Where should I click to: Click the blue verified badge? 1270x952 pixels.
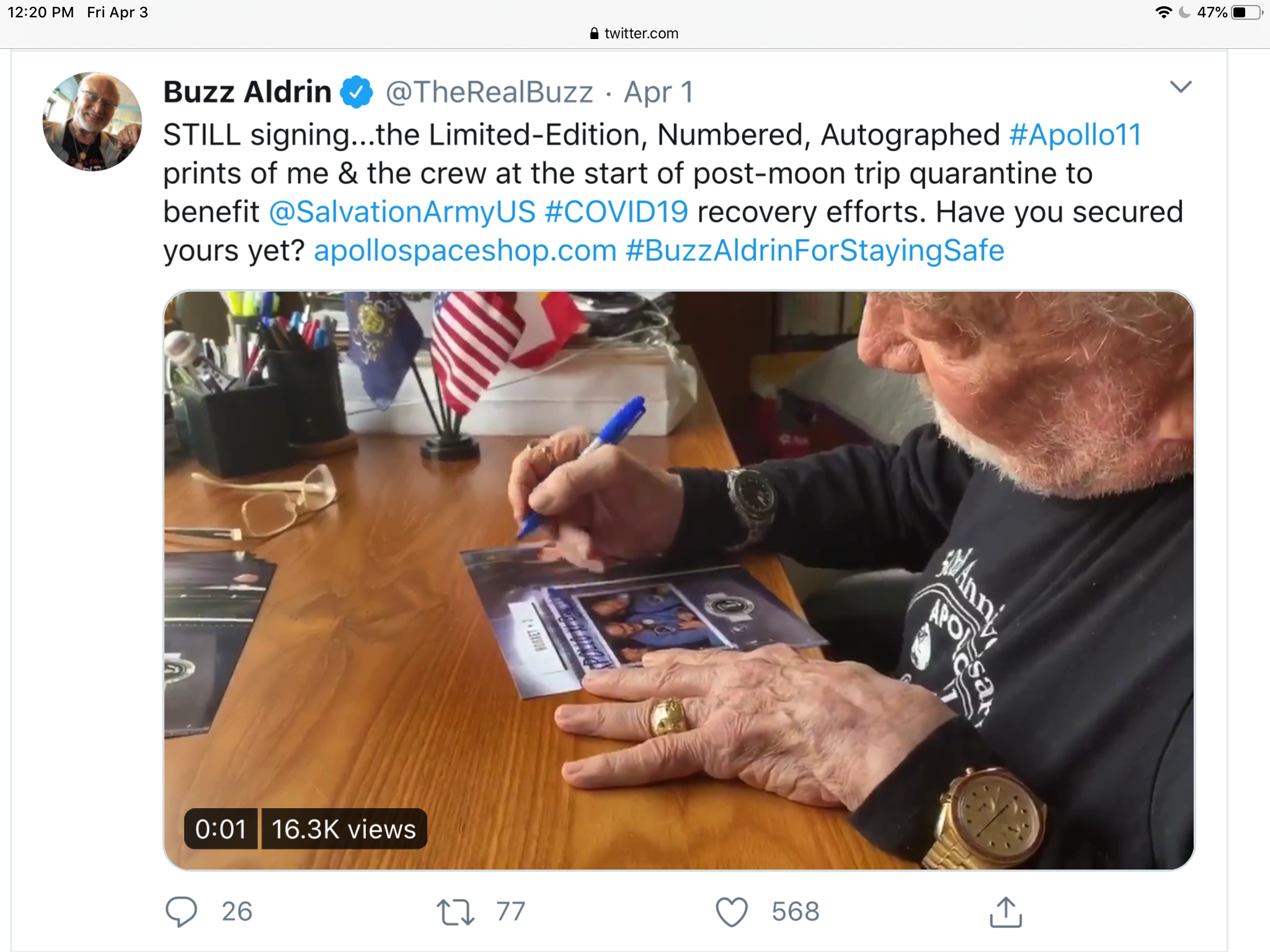357,92
